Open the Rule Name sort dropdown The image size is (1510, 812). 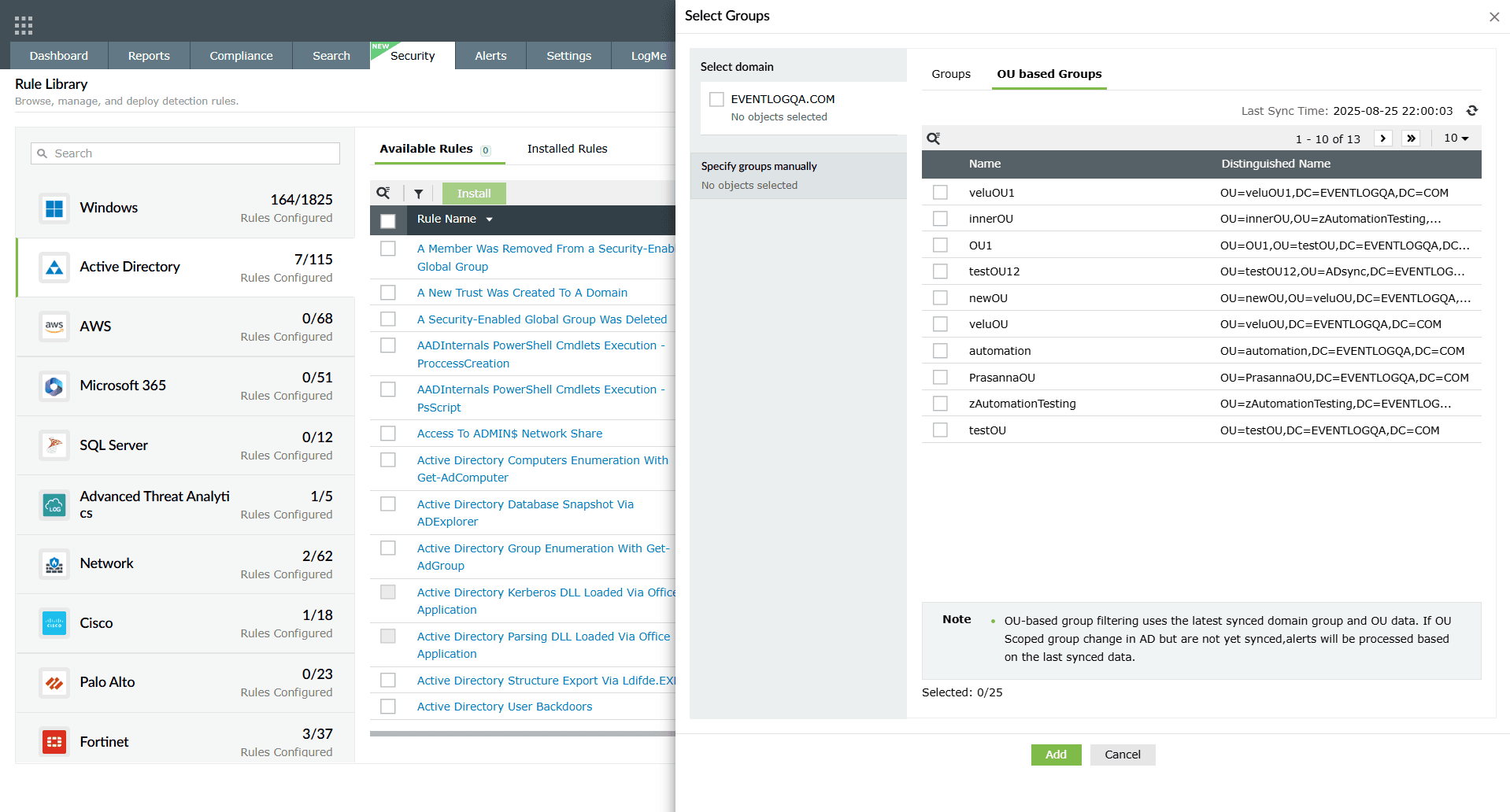490,219
